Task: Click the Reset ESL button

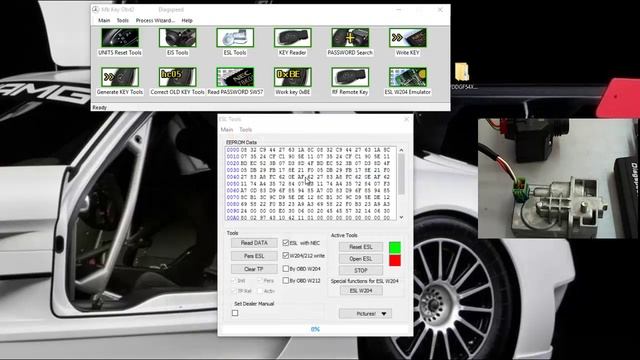Action: coord(361,247)
